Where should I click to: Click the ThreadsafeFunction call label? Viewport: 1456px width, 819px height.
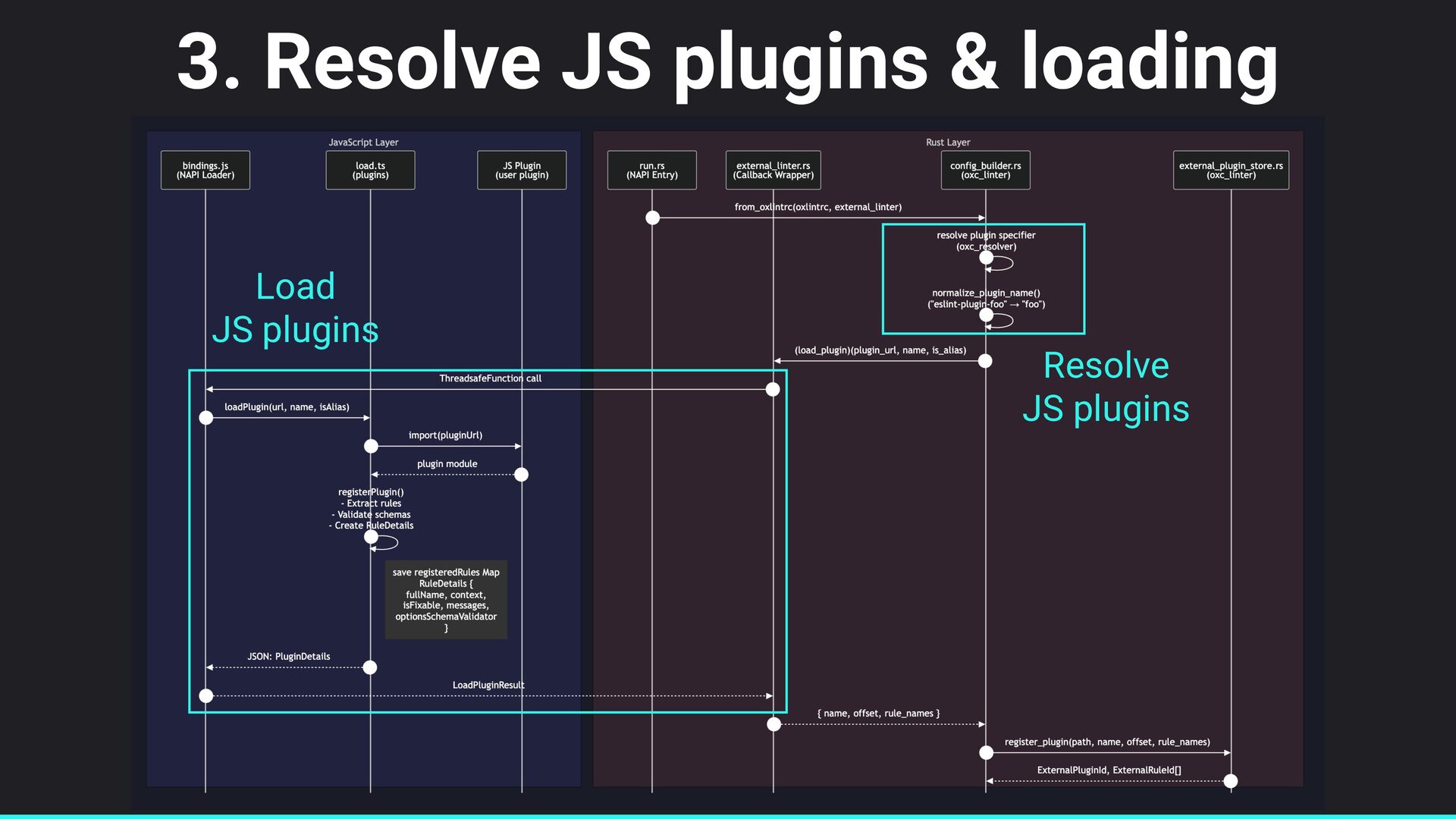[x=490, y=378]
